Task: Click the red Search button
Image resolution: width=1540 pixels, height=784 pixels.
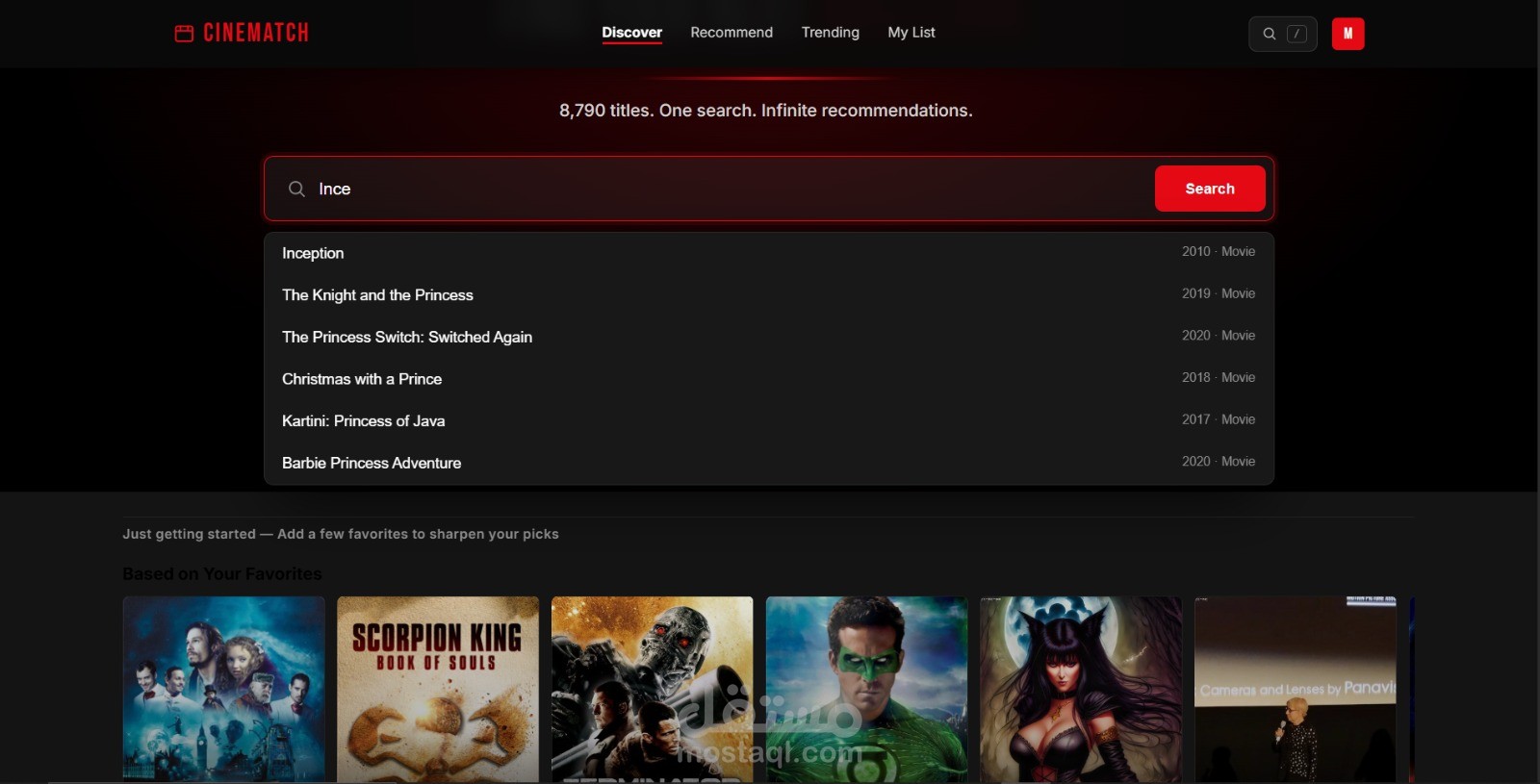Action: click(1210, 189)
